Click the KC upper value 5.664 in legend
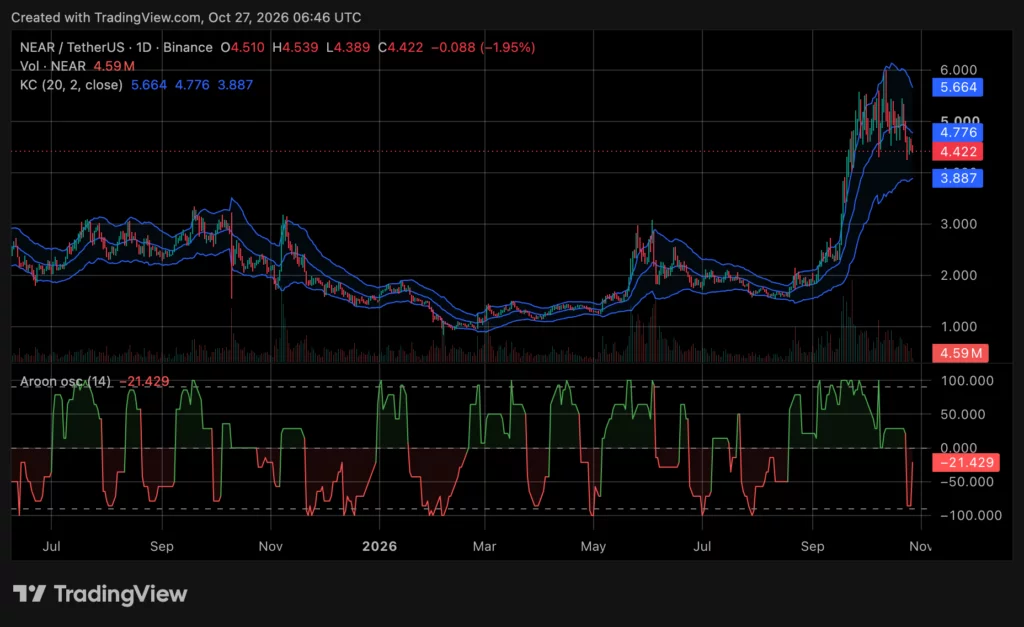Image resolution: width=1024 pixels, height=627 pixels. (x=149, y=85)
